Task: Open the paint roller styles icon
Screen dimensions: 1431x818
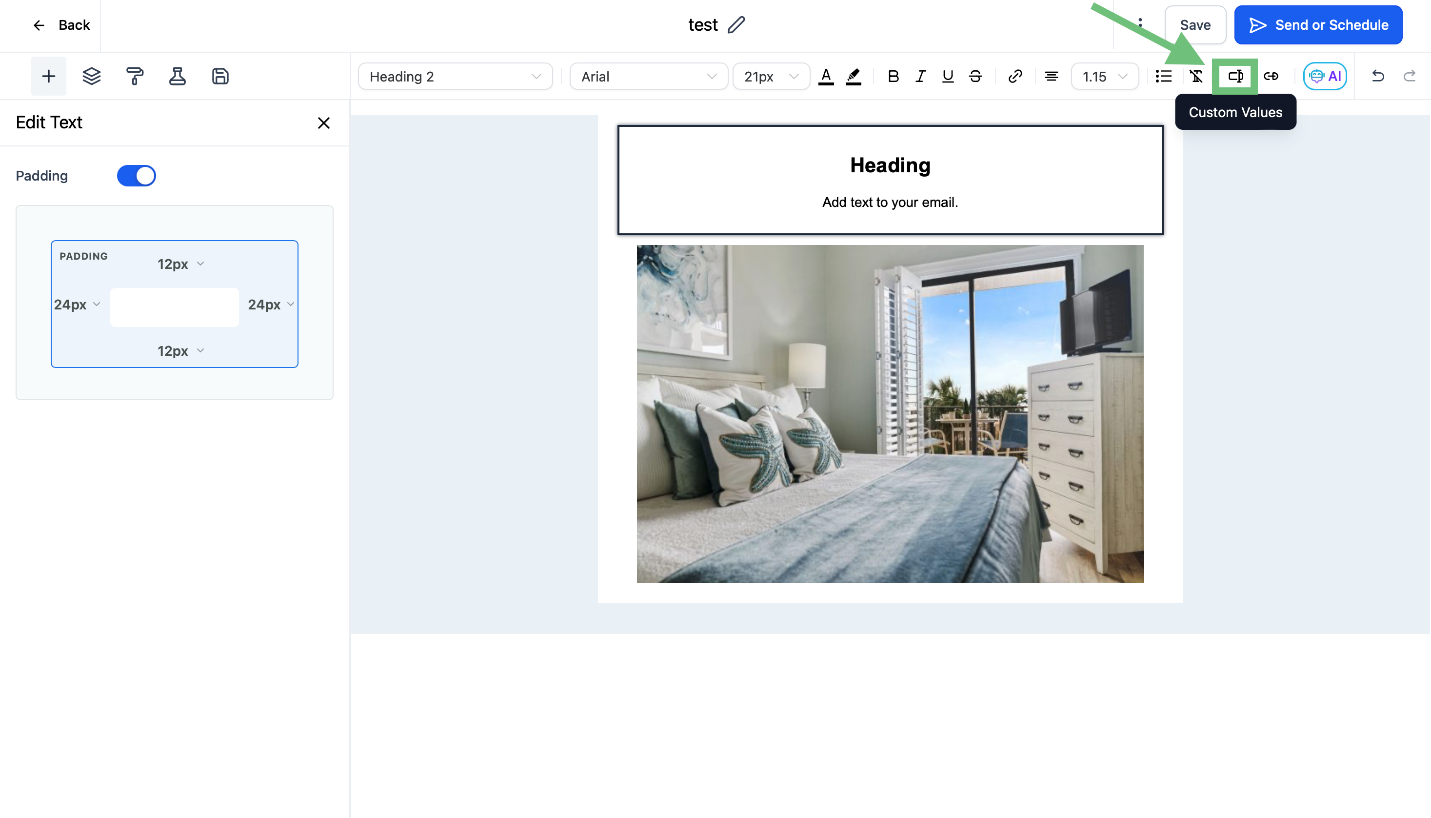Action: click(x=135, y=76)
